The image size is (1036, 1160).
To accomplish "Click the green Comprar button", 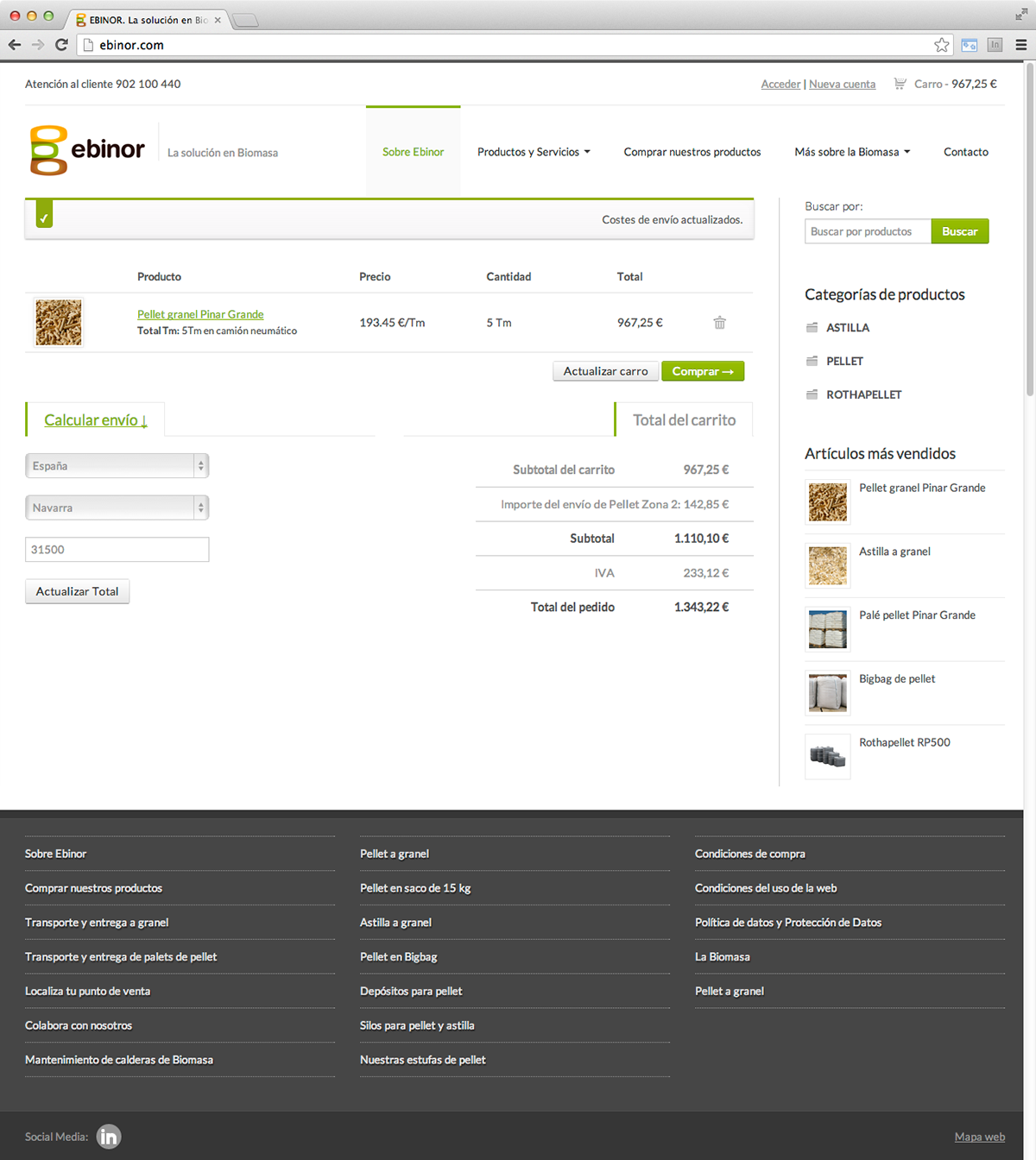I will [x=703, y=371].
